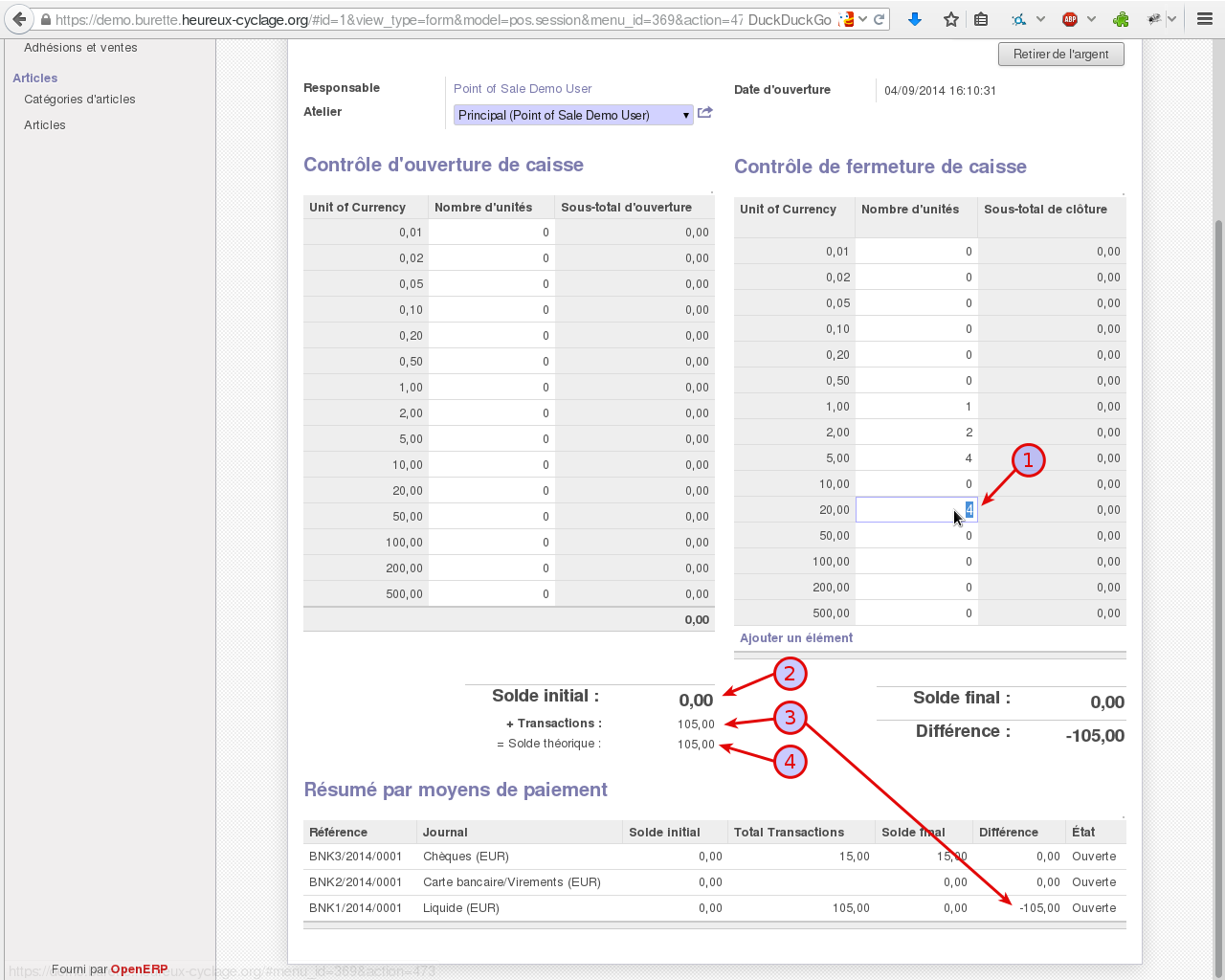This screenshot has height=980, width=1225.
Task: Click opening units cell for 100,00
Action: (x=491, y=543)
